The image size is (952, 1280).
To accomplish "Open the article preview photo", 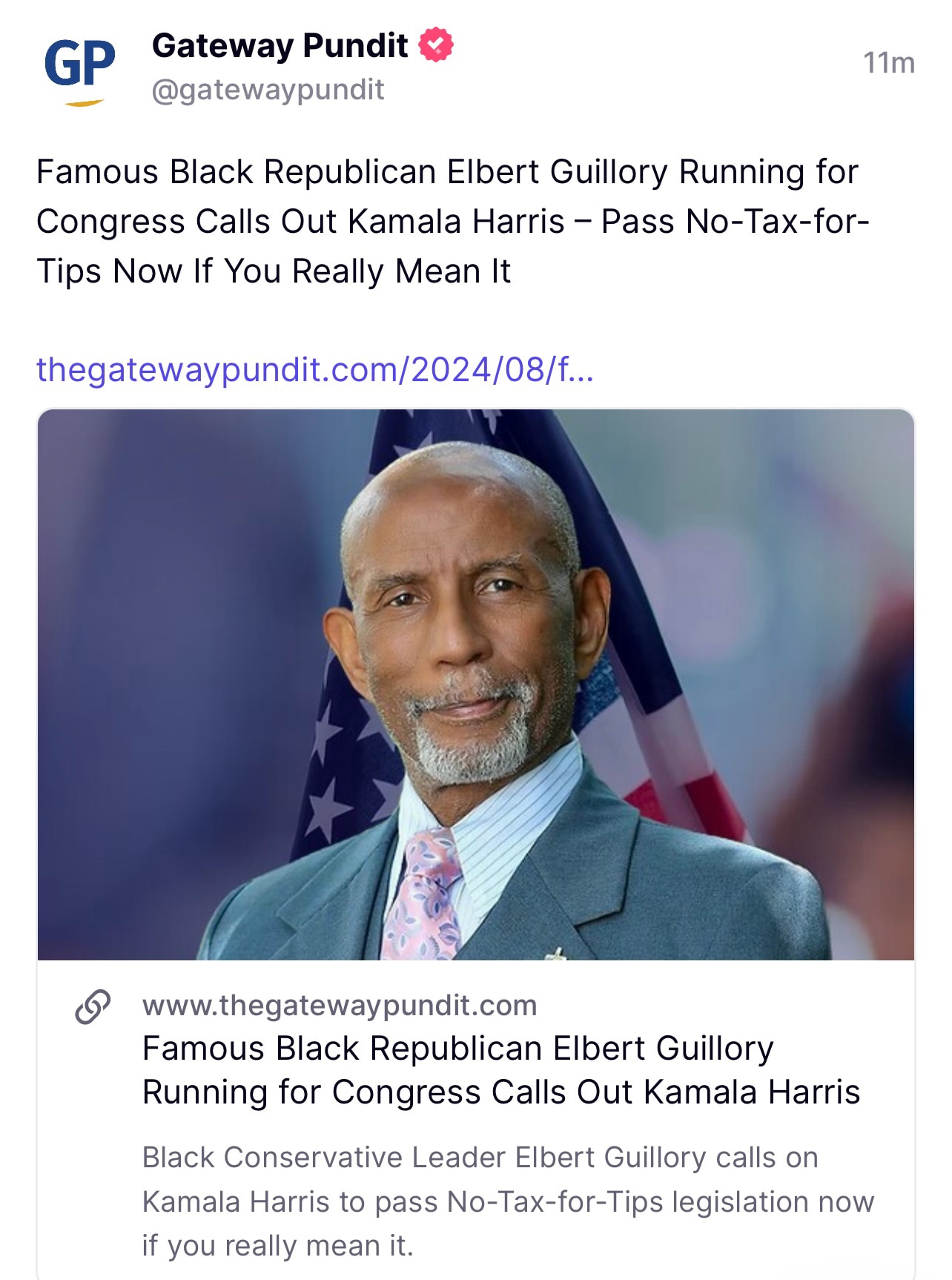I will coord(476,684).
